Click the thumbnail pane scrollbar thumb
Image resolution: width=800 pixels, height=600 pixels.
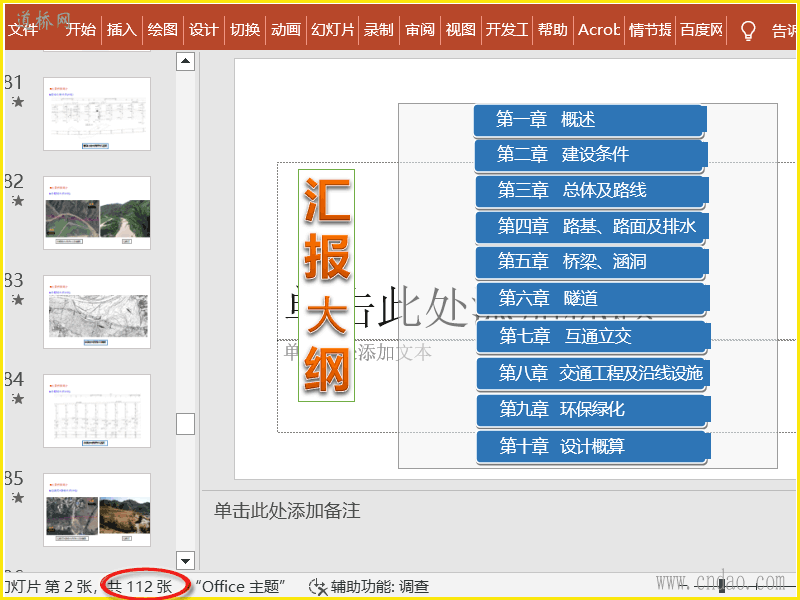click(185, 423)
